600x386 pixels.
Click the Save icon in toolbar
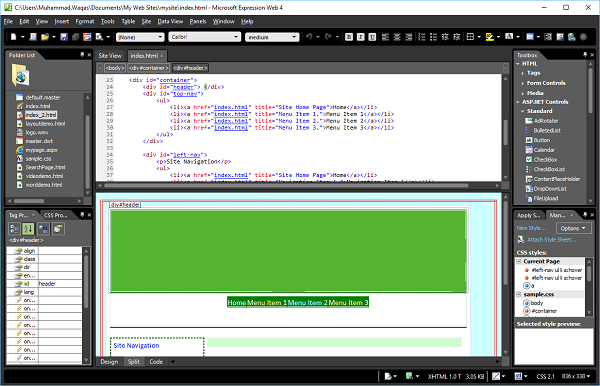(64, 37)
